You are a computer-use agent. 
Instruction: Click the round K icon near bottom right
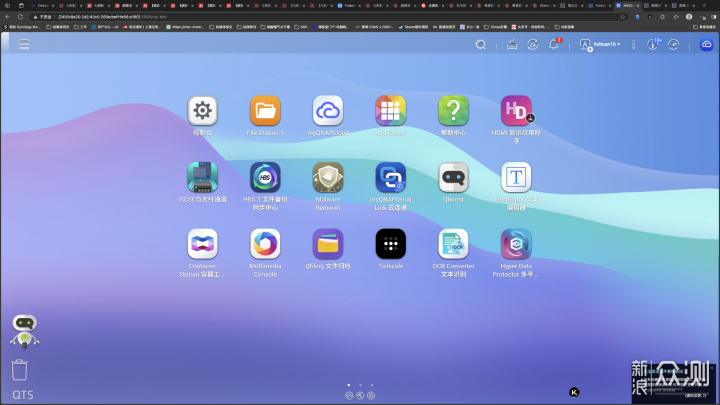point(574,392)
